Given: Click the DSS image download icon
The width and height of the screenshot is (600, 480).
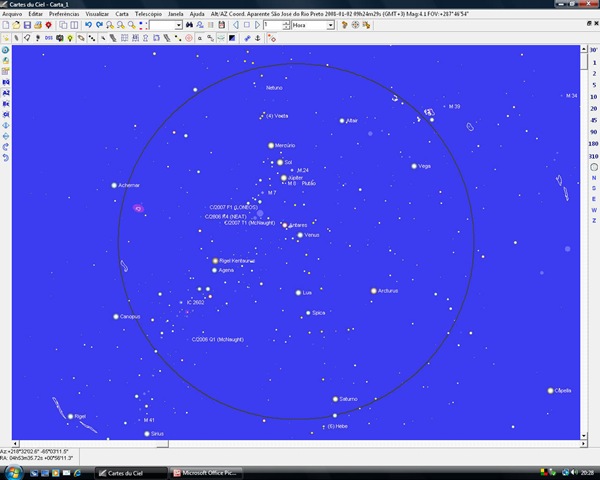Looking at the screenshot, I should (x=49, y=38).
